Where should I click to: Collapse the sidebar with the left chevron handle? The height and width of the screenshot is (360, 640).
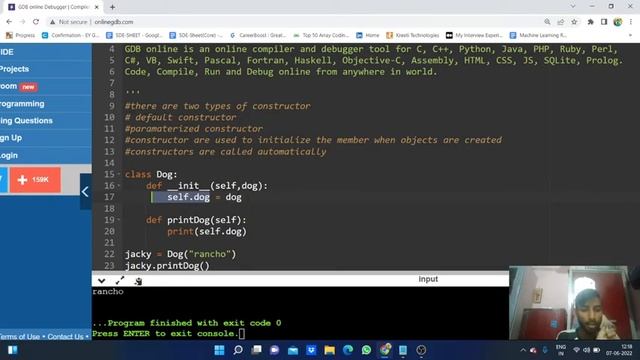coord(85,191)
